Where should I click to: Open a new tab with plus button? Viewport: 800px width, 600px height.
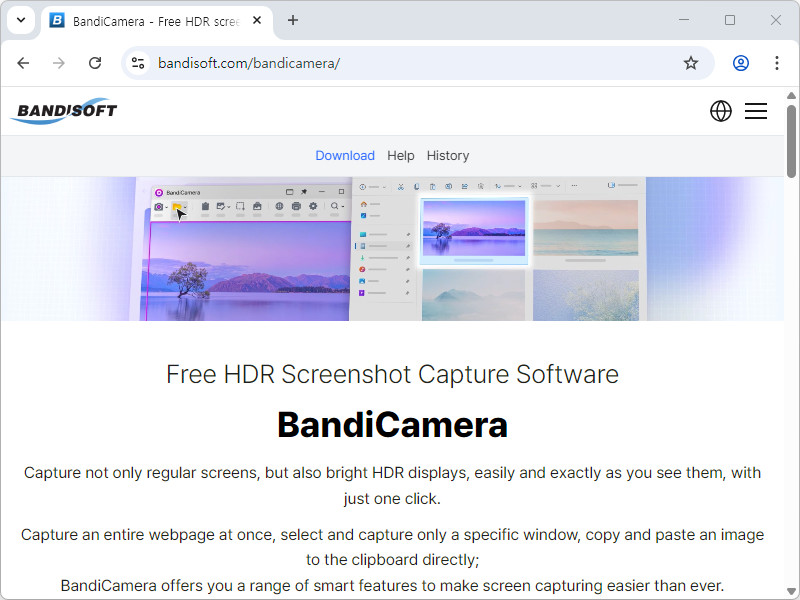(293, 20)
